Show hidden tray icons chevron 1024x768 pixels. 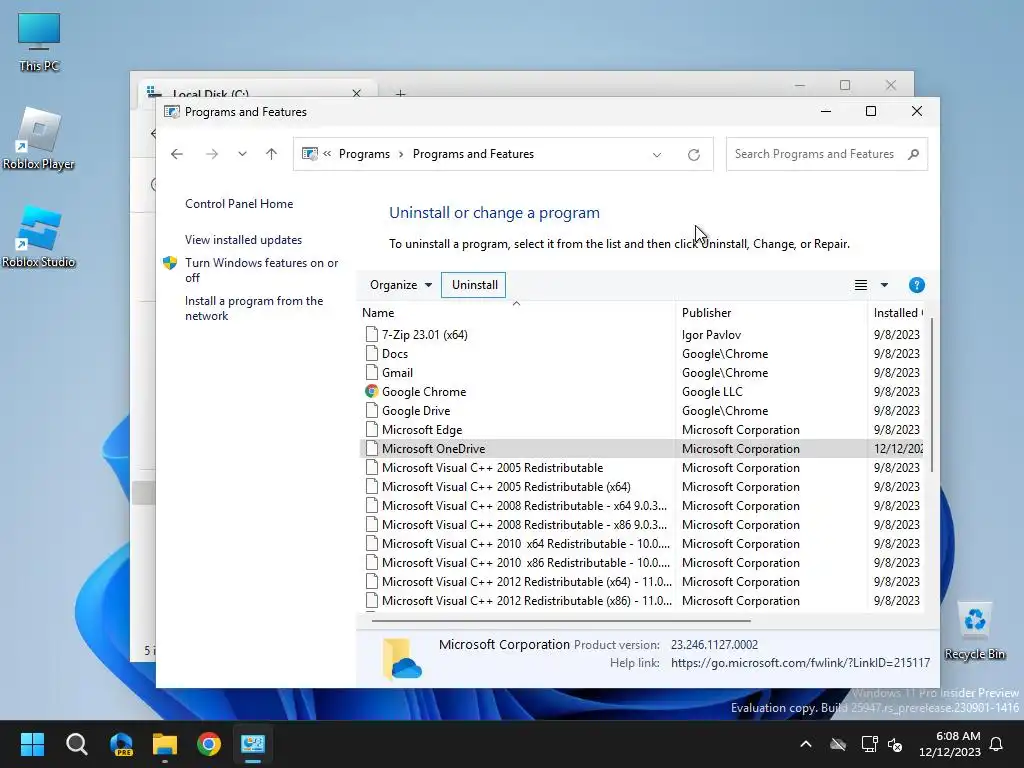click(x=806, y=744)
